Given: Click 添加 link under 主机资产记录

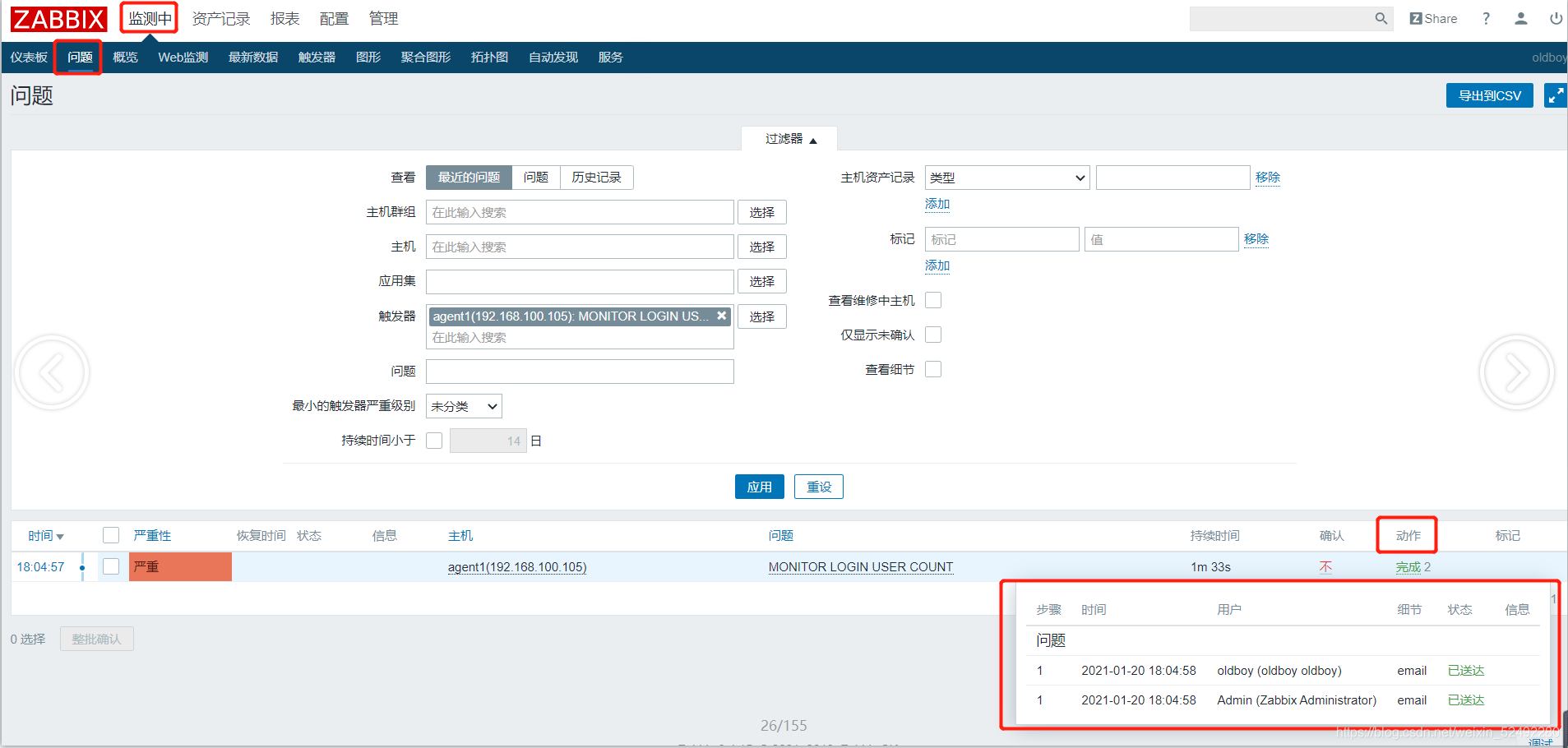Looking at the screenshot, I should pyautogui.click(x=937, y=204).
